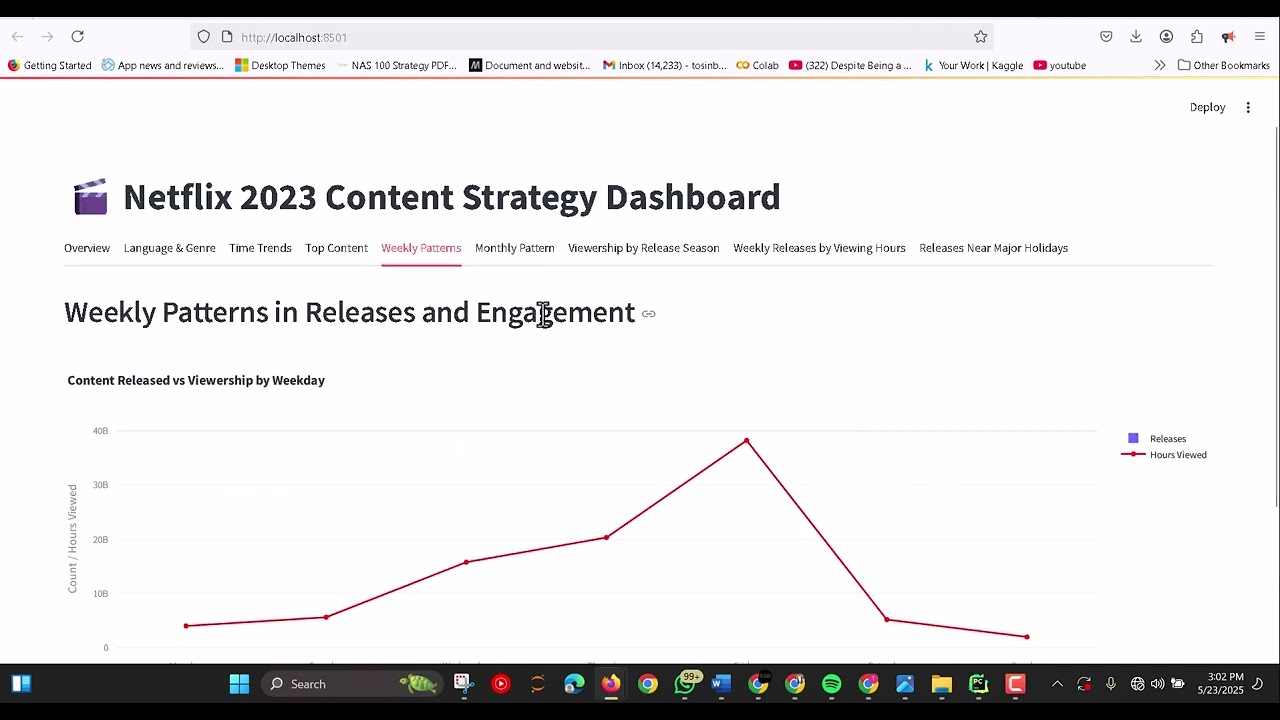
Task: Open the App news and reviews bookmark
Action: pos(163,65)
